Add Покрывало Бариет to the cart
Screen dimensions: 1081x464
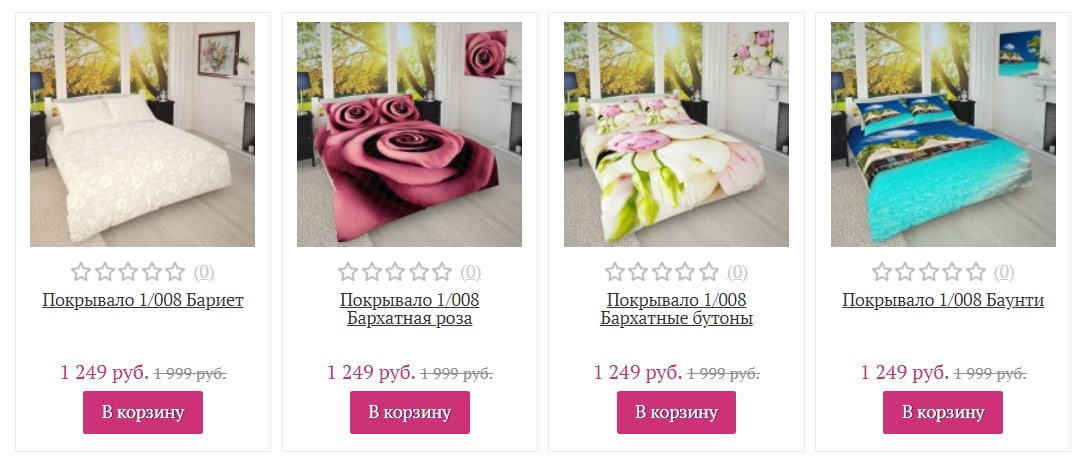click(x=143, y=412)
